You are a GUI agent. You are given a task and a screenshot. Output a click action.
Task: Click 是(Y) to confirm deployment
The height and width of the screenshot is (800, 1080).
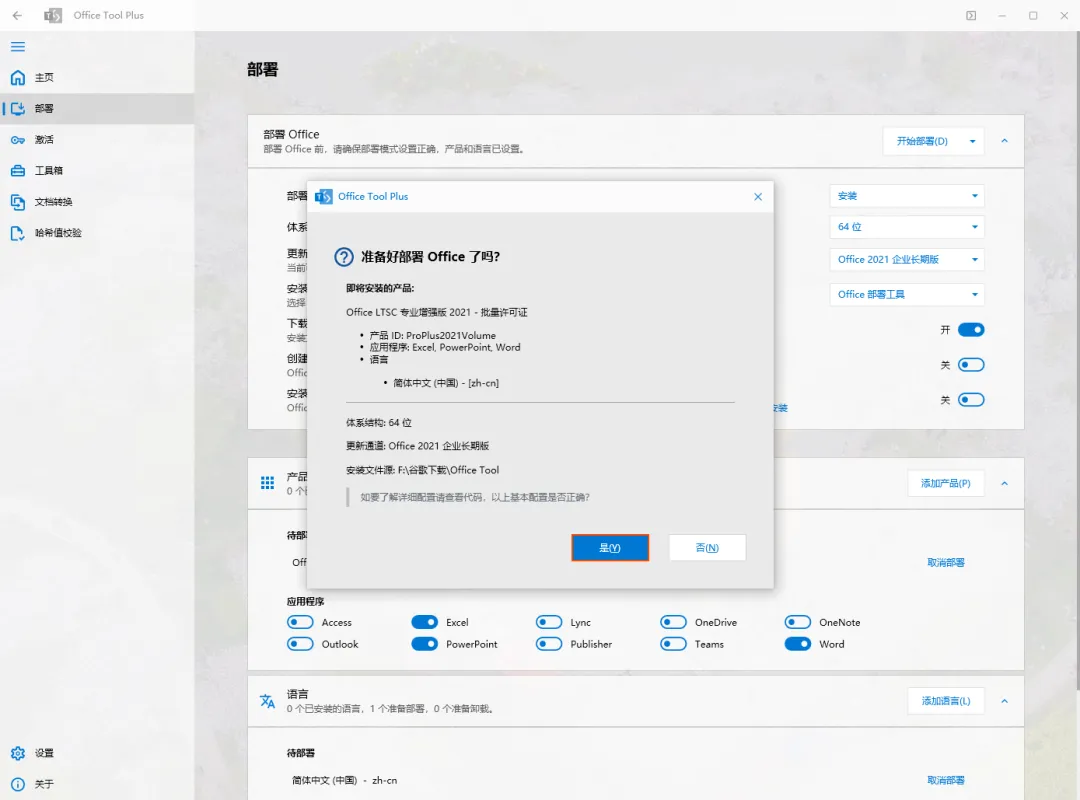pos(610,548)
